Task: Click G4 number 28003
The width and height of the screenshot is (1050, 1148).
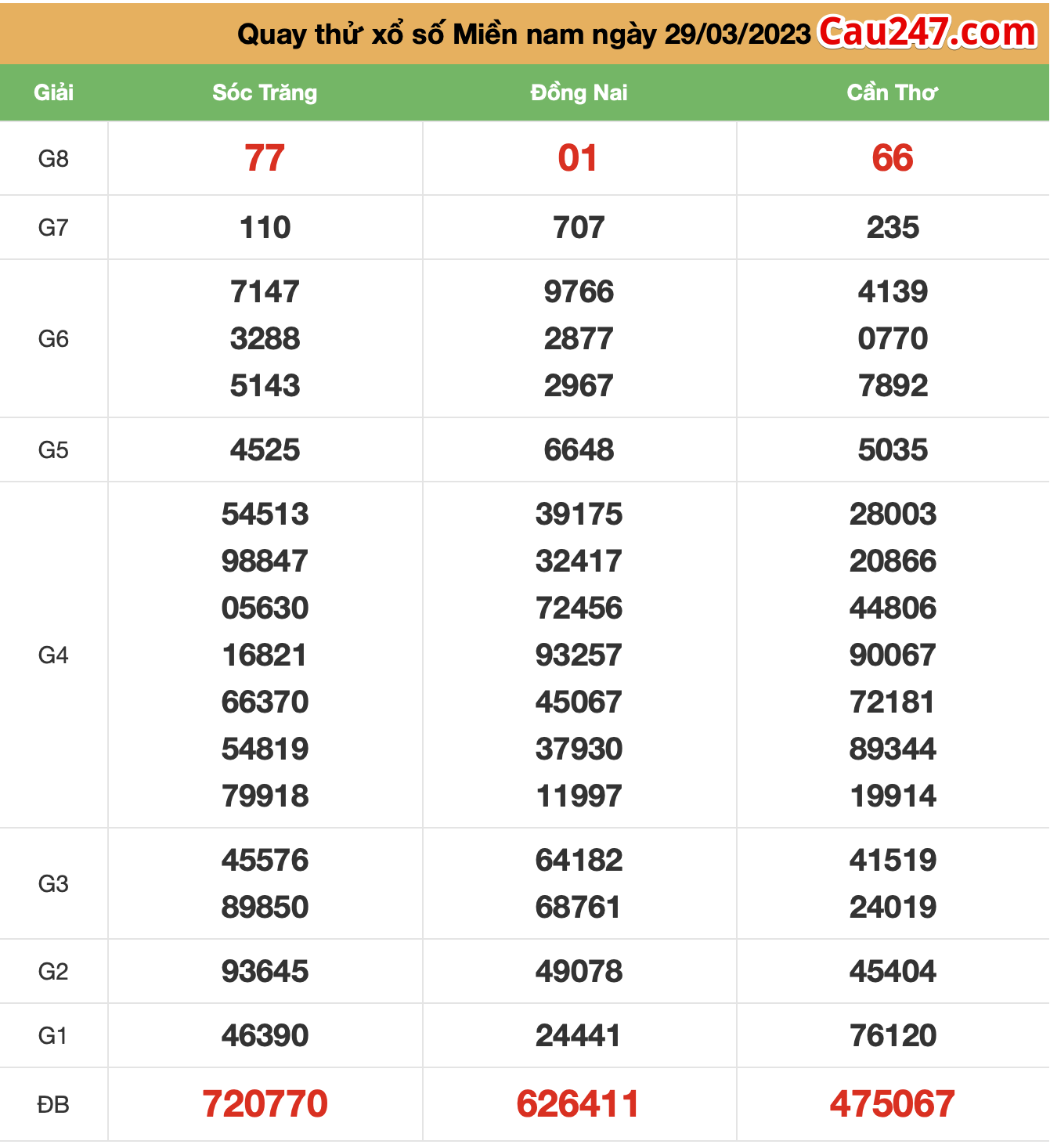Action: (893, 514)
